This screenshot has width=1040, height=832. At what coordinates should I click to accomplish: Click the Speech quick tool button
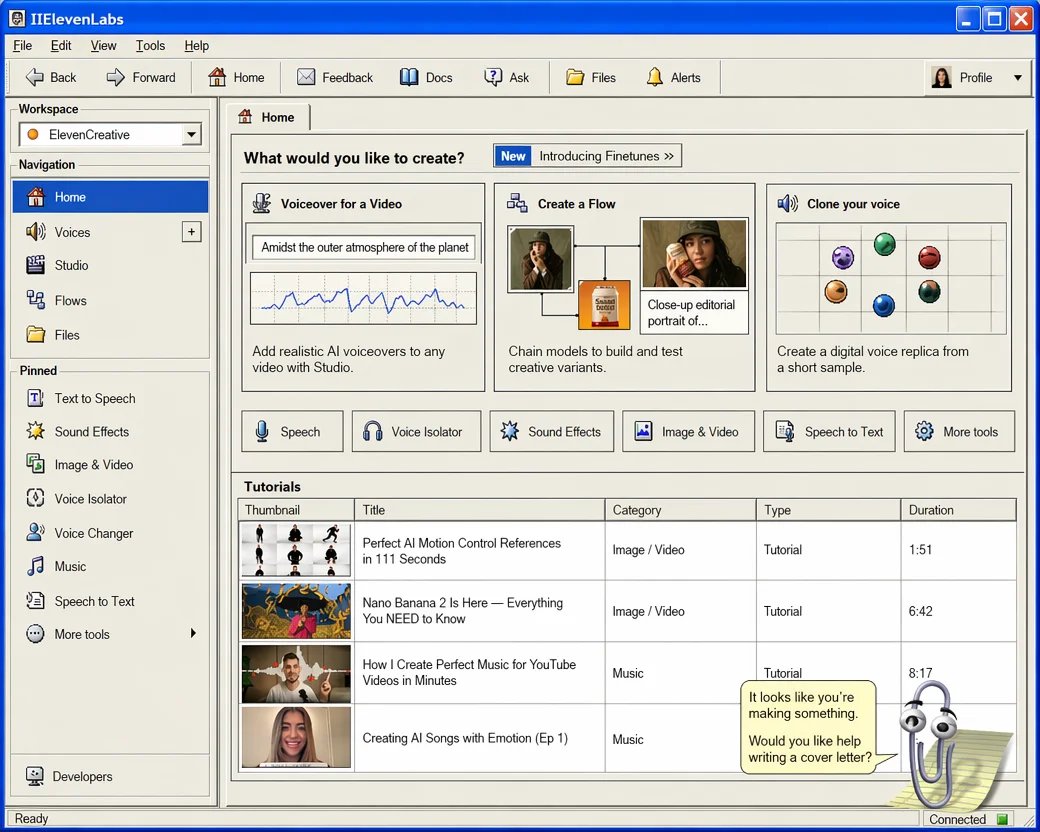[x=292, y=432]
